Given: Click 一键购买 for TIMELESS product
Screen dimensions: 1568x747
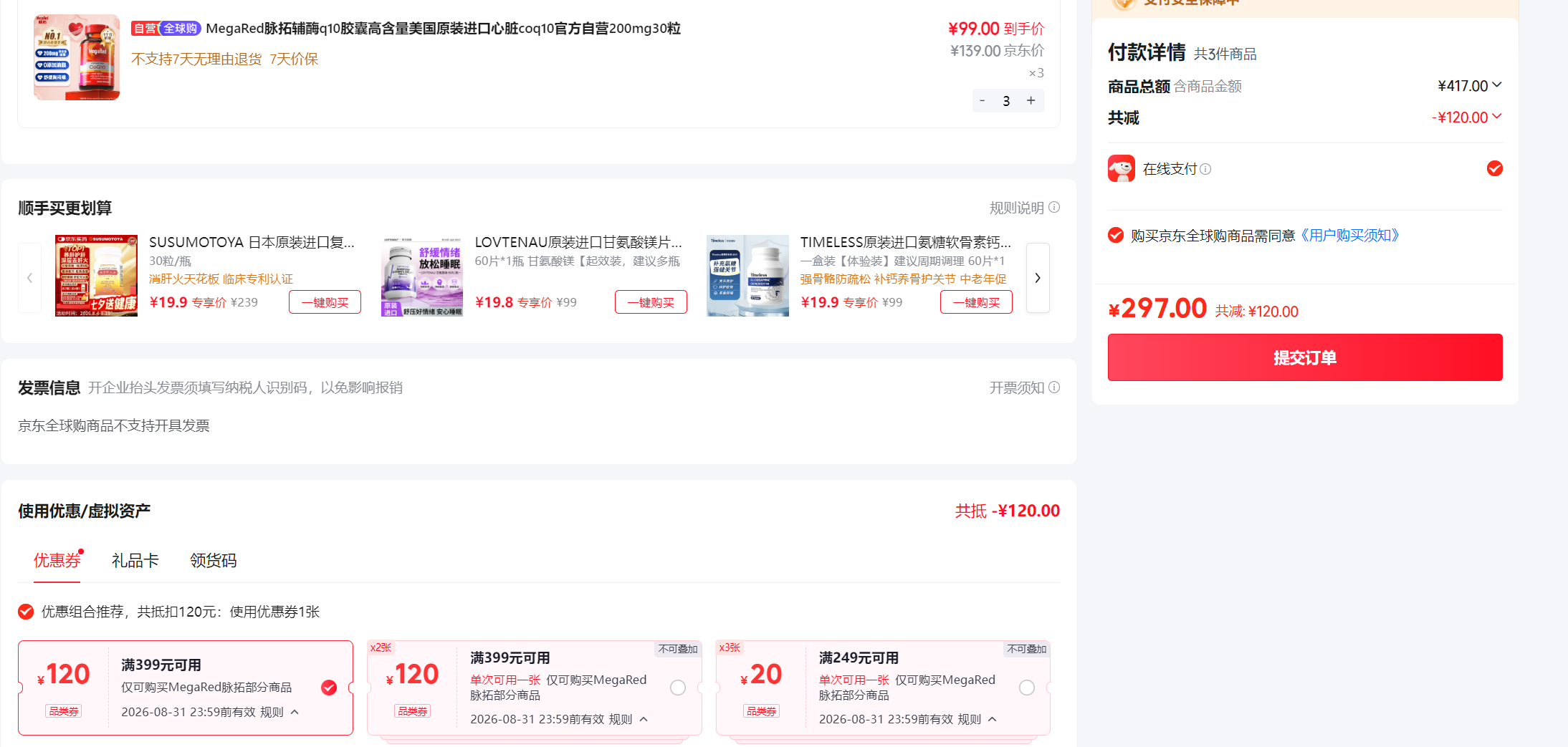Looking at the screenshot, I should tap(976, 302).
